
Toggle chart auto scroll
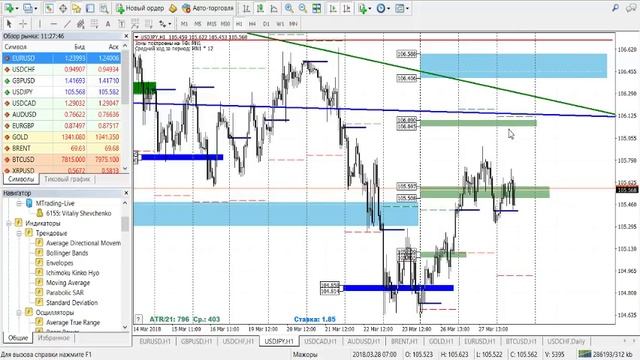[x=333, y=8]
